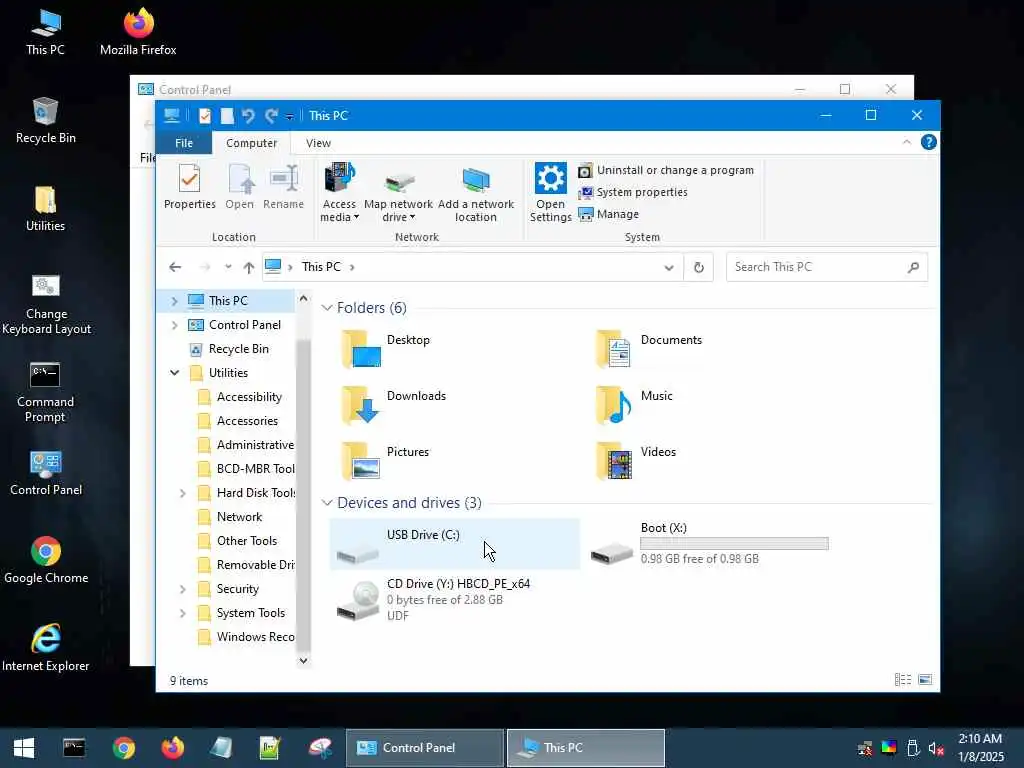Expand Security tree node
Screen dimensions: 1024x768
(183, 589)
